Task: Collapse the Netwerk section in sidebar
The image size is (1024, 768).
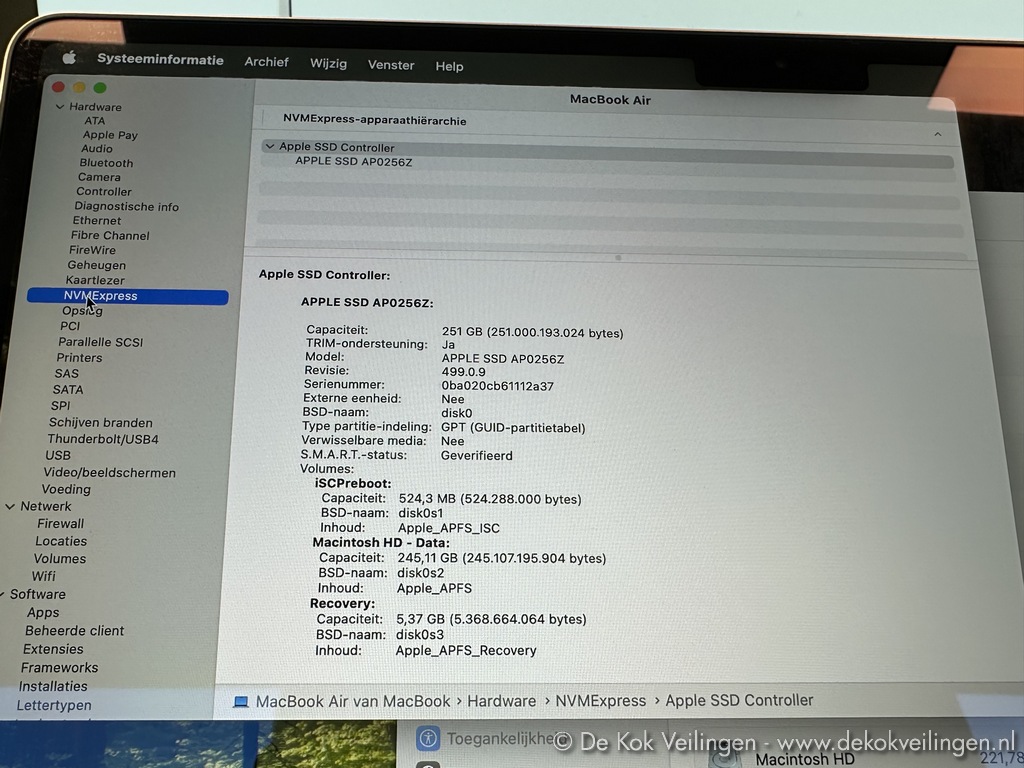Action: [x=10, y=506]
